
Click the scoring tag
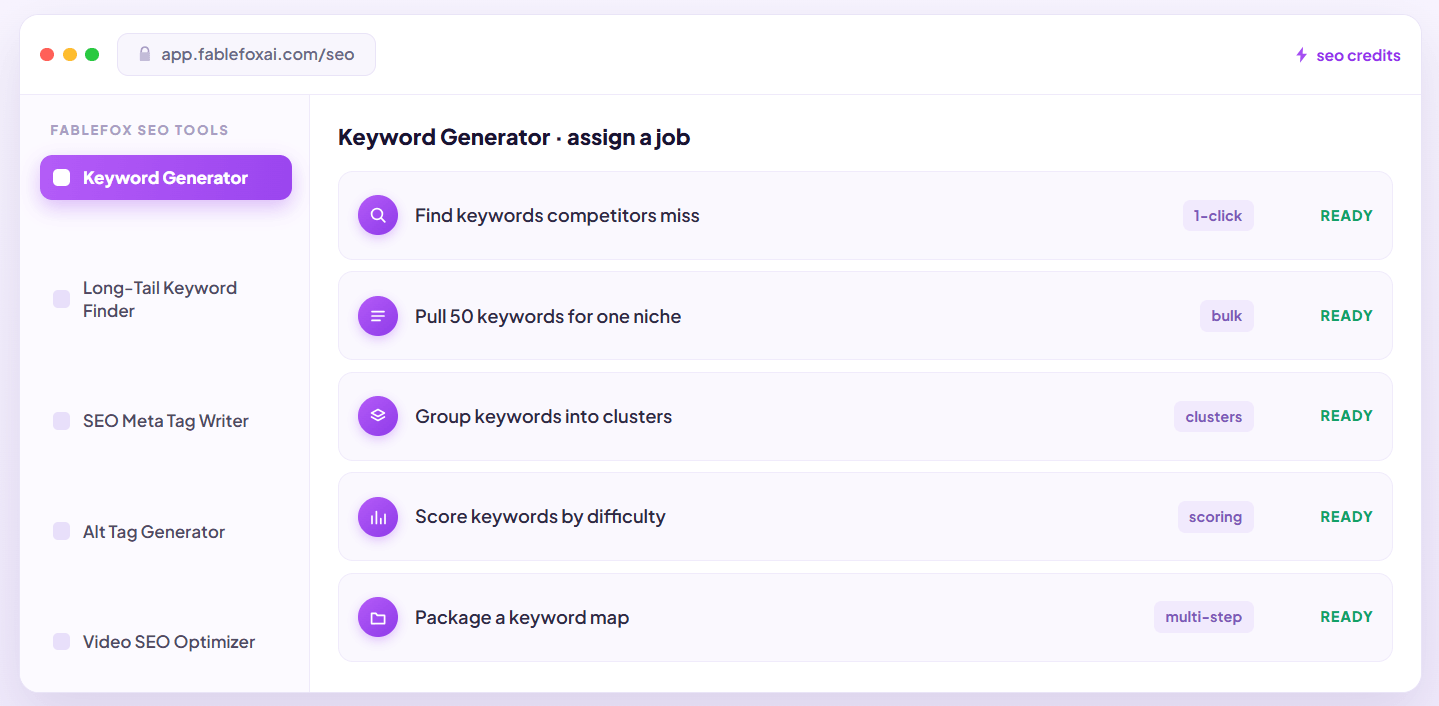coord(1216,517)
